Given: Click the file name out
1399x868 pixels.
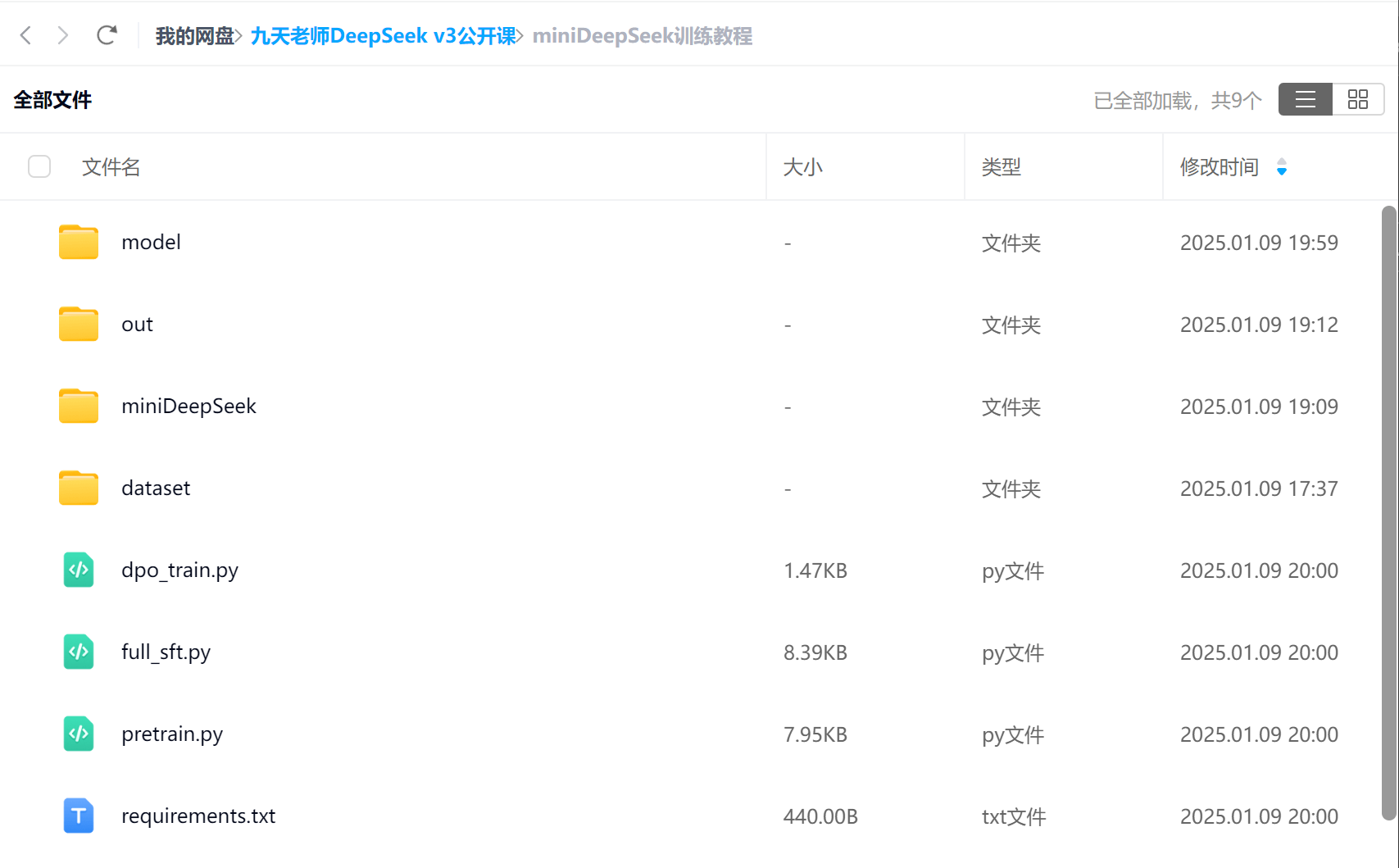Looking at the screenshot, I should (x=137, y=325).
